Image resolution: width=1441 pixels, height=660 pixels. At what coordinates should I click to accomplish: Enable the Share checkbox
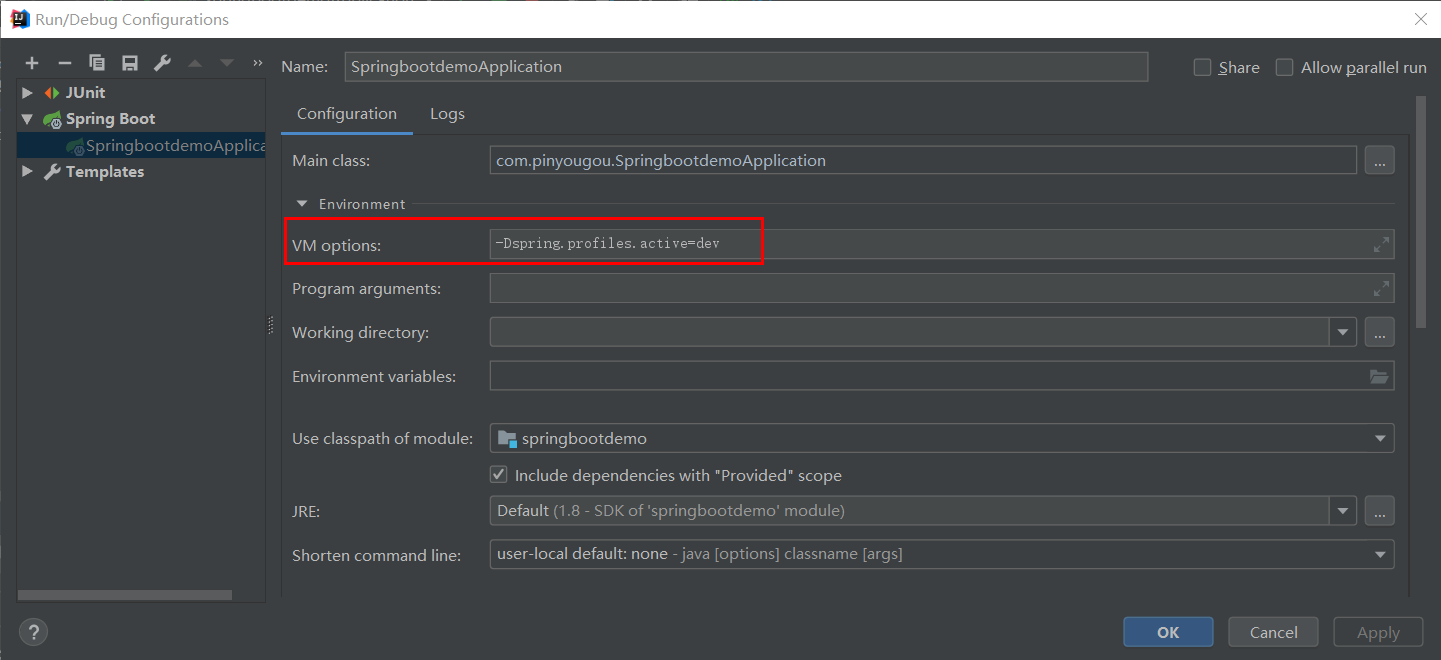click(x=1203, y=68)
